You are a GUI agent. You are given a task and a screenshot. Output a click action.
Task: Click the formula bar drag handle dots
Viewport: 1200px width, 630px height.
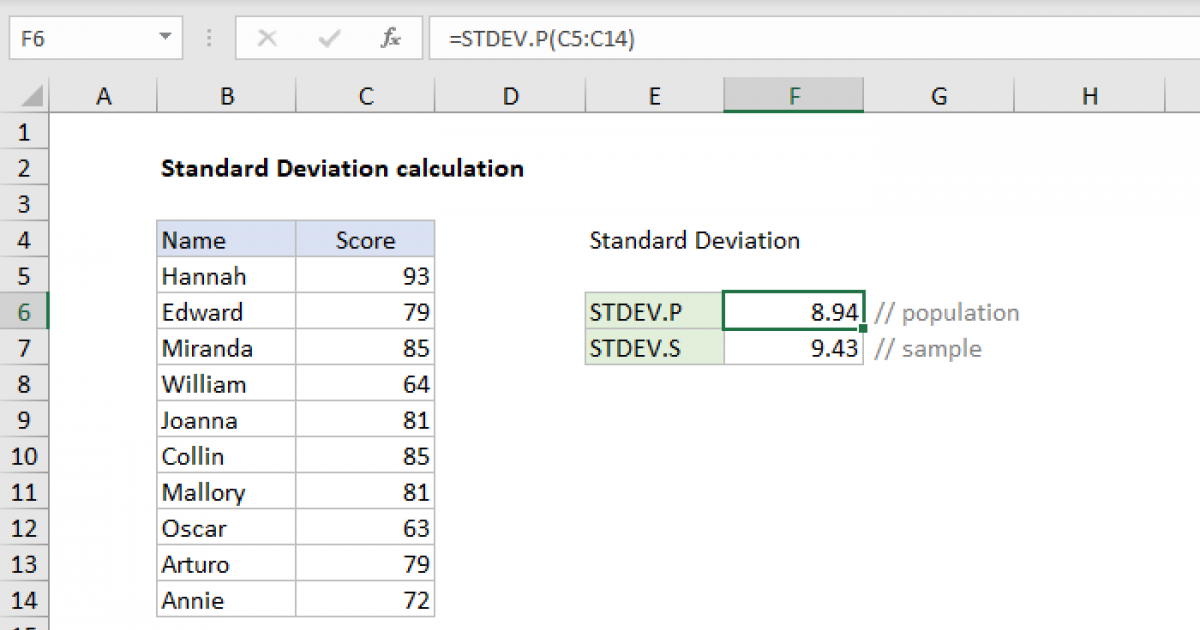209,39
